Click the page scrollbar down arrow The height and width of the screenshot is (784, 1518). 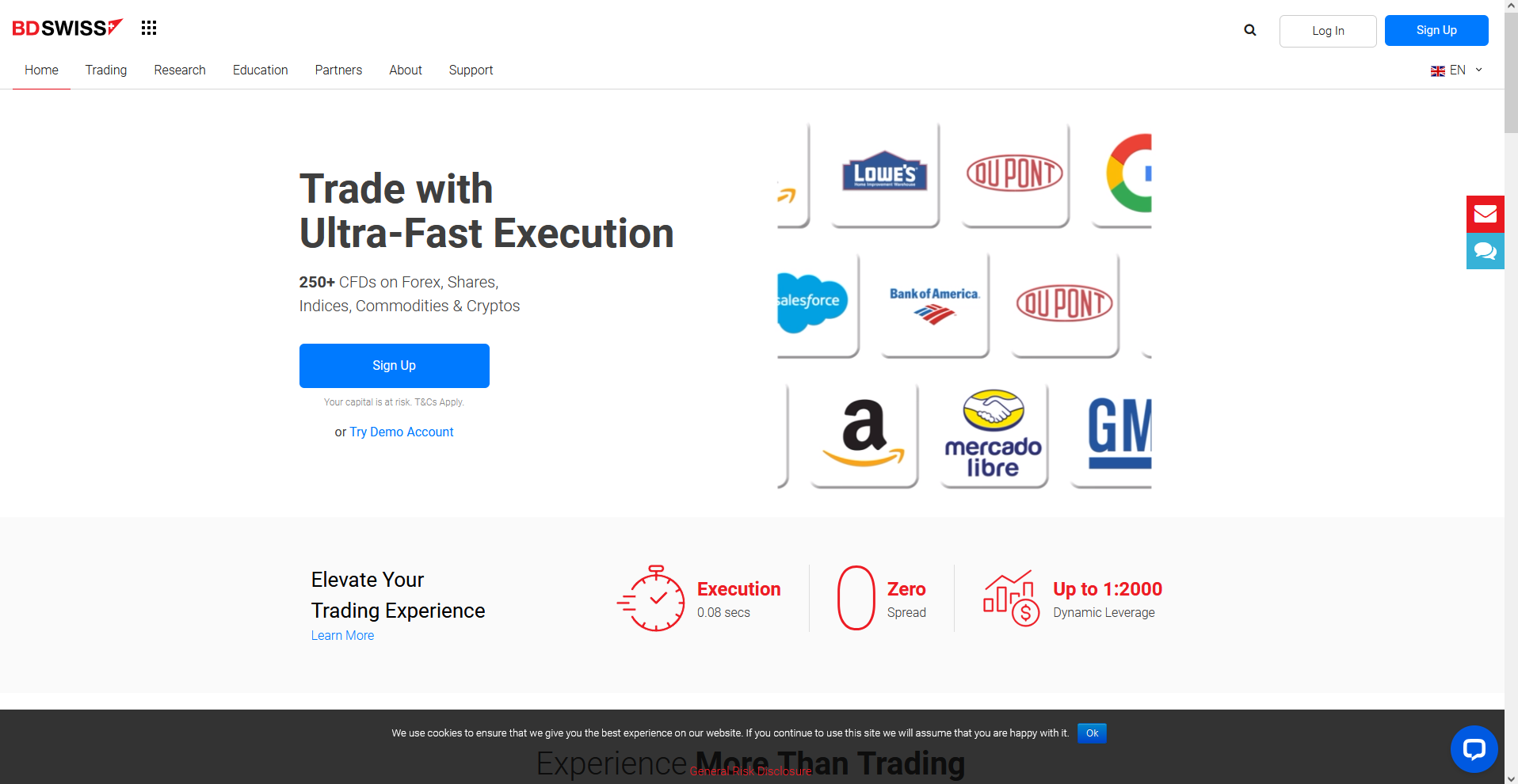(1511, 778)
